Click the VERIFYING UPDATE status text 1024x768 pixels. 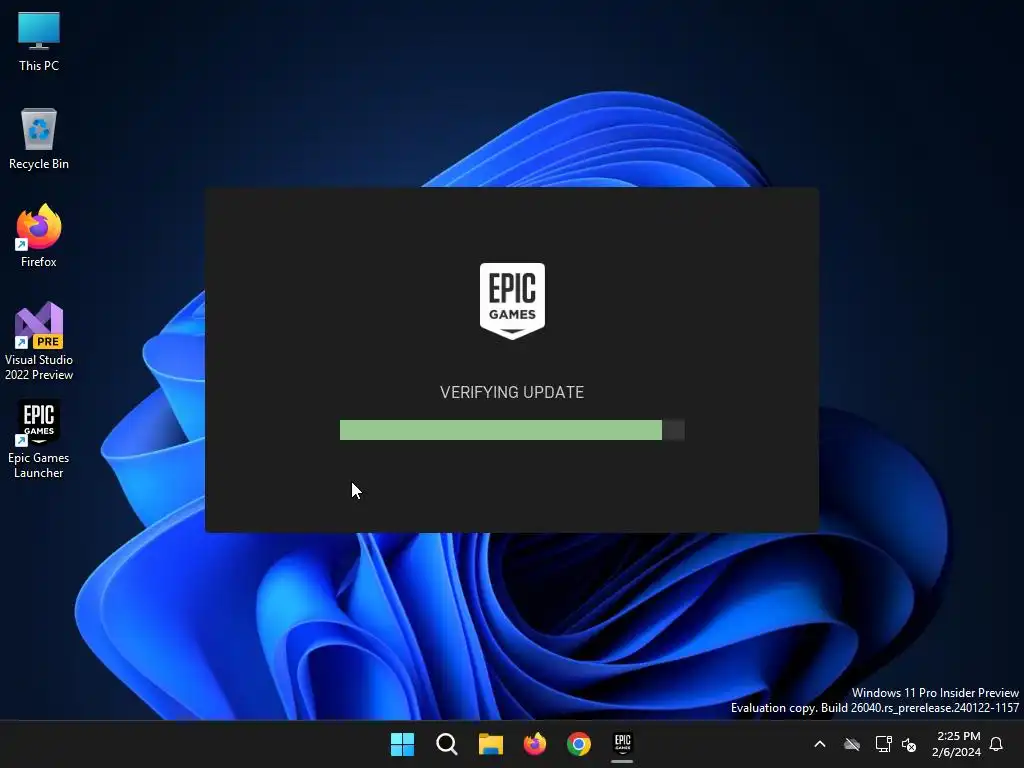click(512, 392)
